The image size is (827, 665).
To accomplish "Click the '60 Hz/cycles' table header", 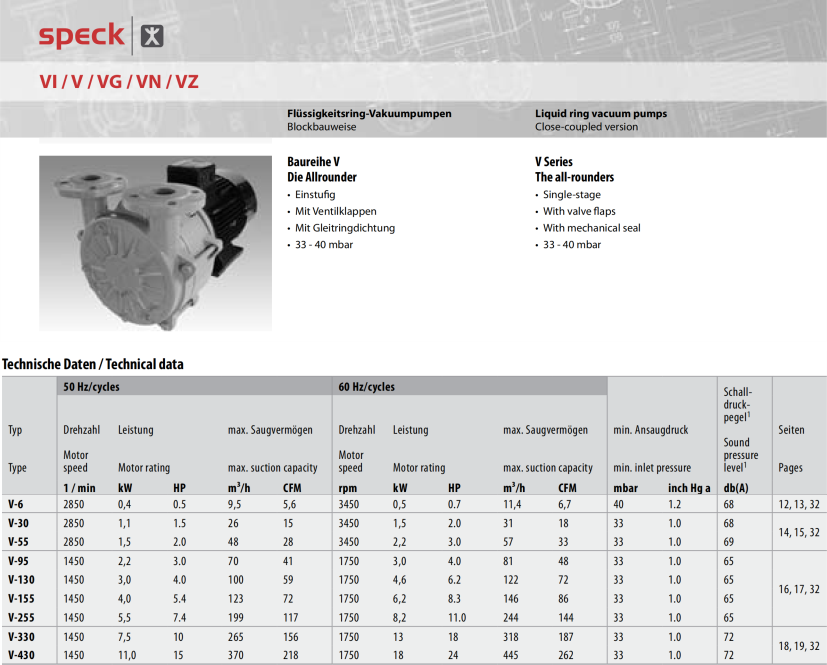I will [366, 387].
